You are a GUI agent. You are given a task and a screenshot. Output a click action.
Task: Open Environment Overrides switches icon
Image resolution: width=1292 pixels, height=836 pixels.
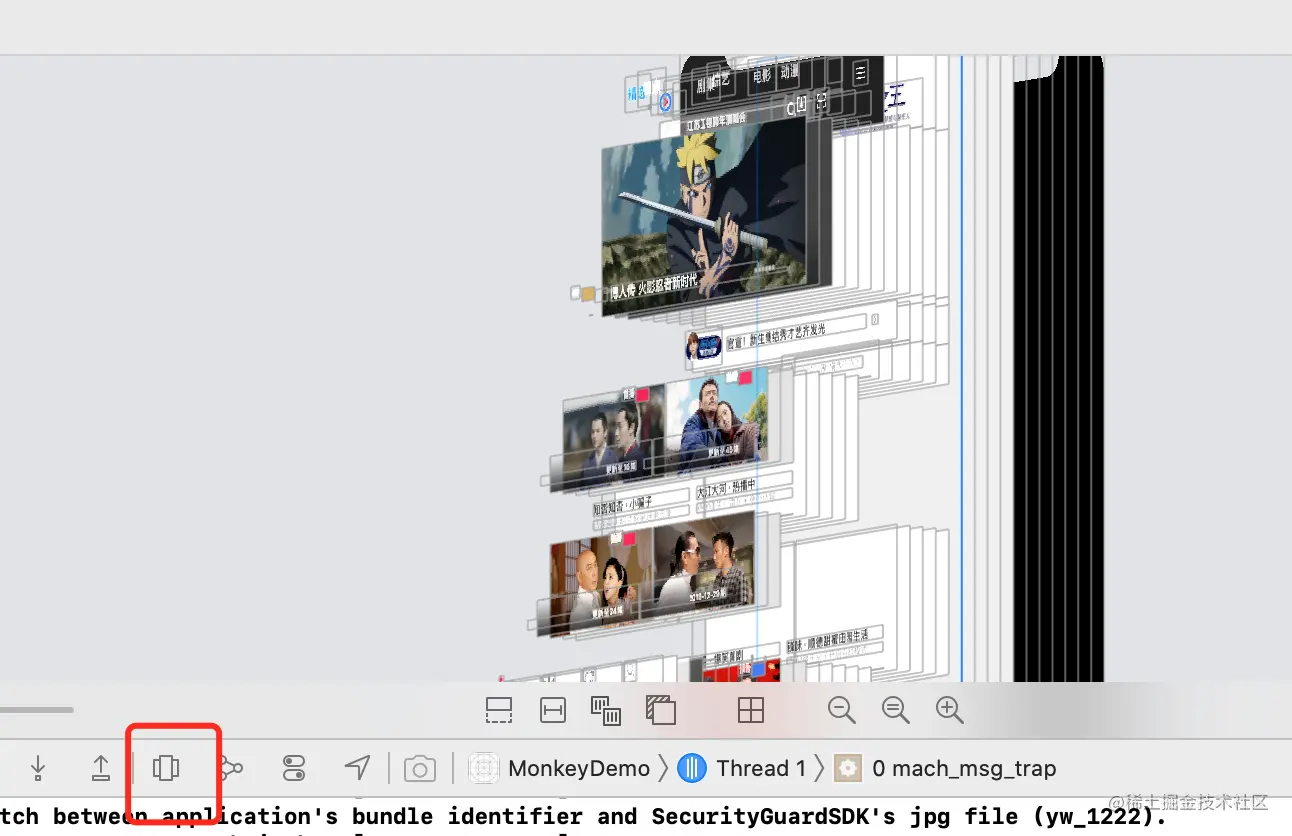[294, 768]
